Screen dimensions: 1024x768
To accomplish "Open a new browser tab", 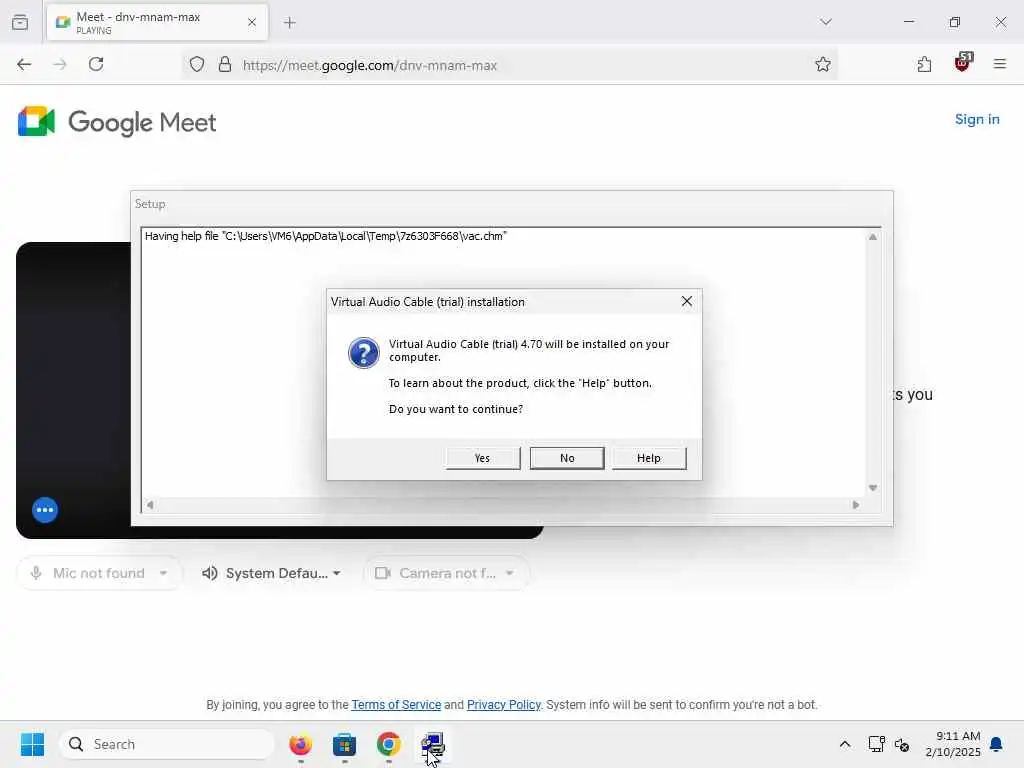I will point(290,23).
